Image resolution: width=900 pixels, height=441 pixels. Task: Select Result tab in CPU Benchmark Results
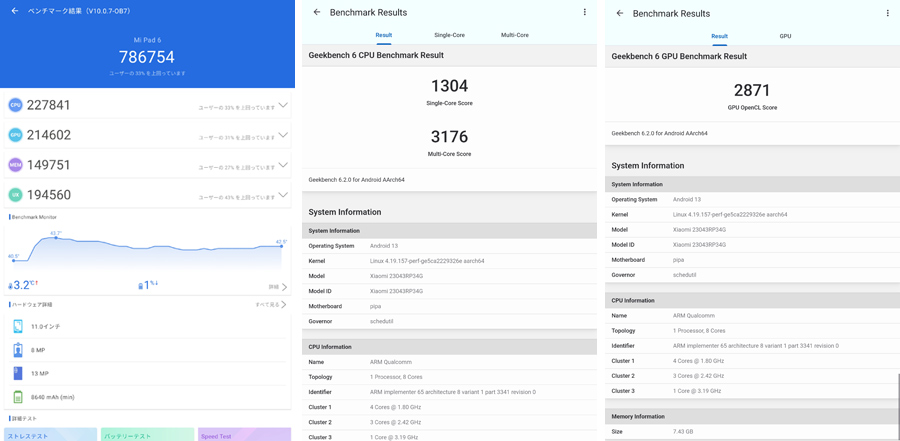click(x=383, y=35)
